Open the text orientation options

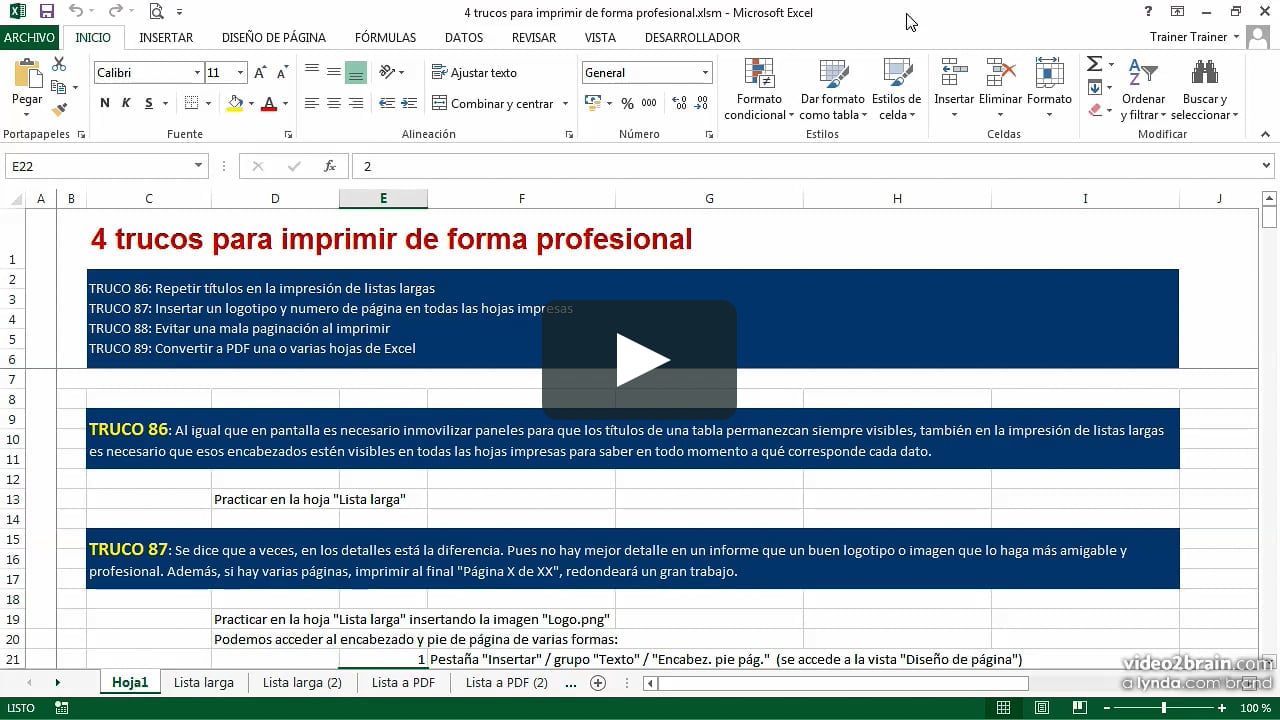coord(390,72)
